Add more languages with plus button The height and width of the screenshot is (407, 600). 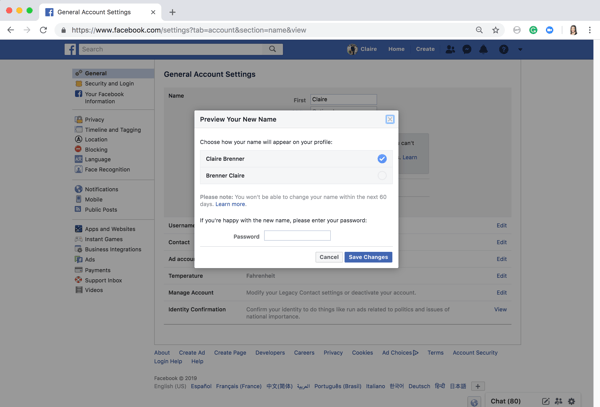pyautogui.click(x=478, y=386)
